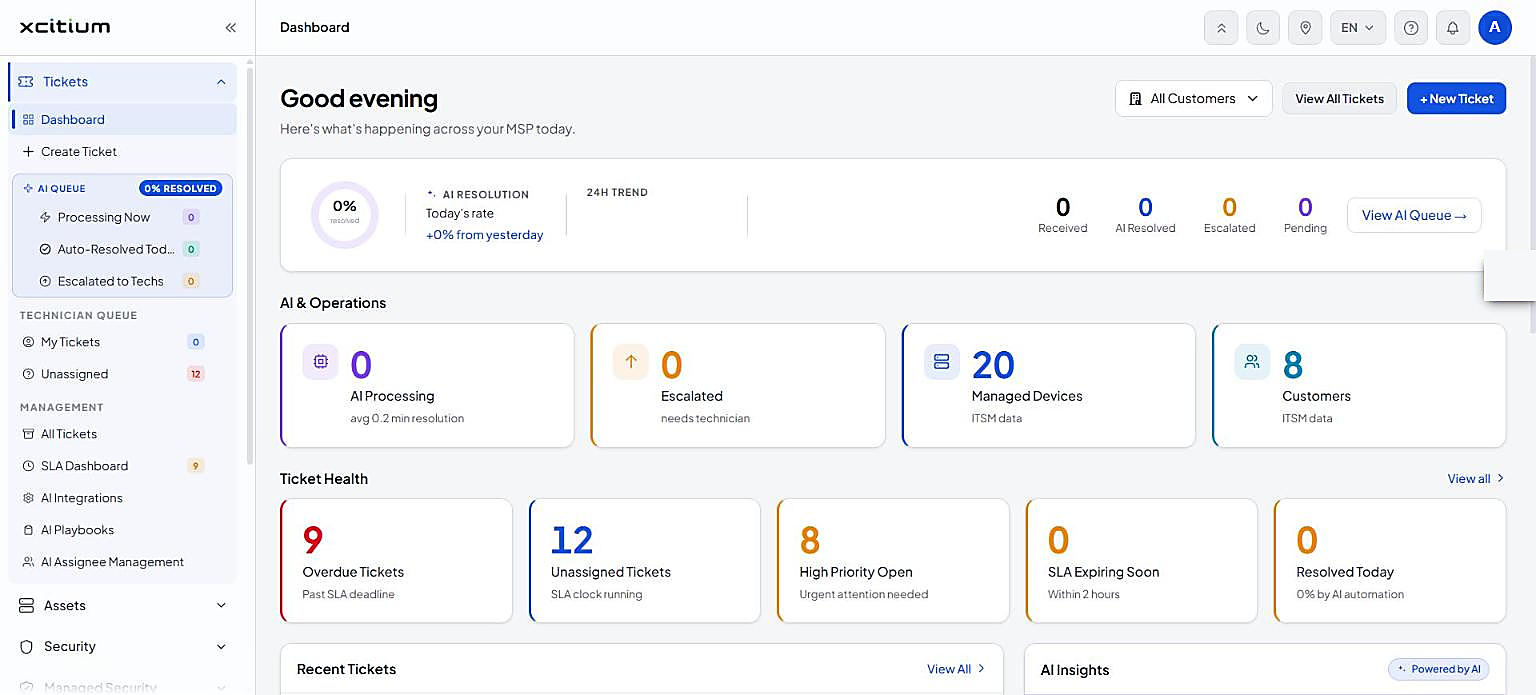Click the My Tickets person icon

click(28, 342)
